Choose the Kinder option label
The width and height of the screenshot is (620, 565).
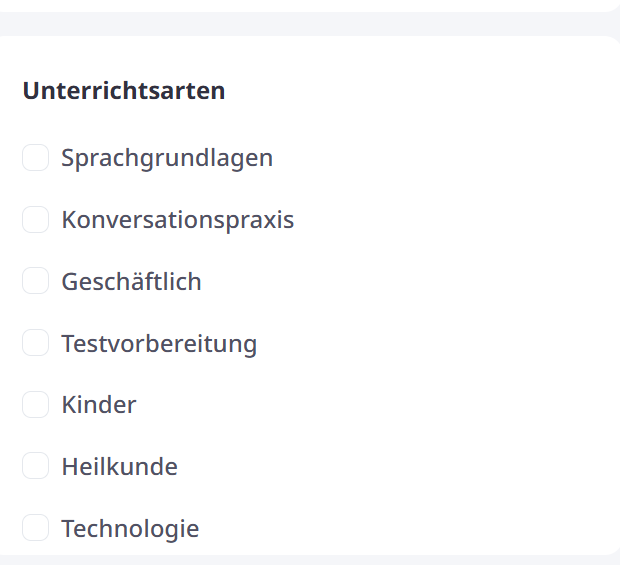pos(99,405)
